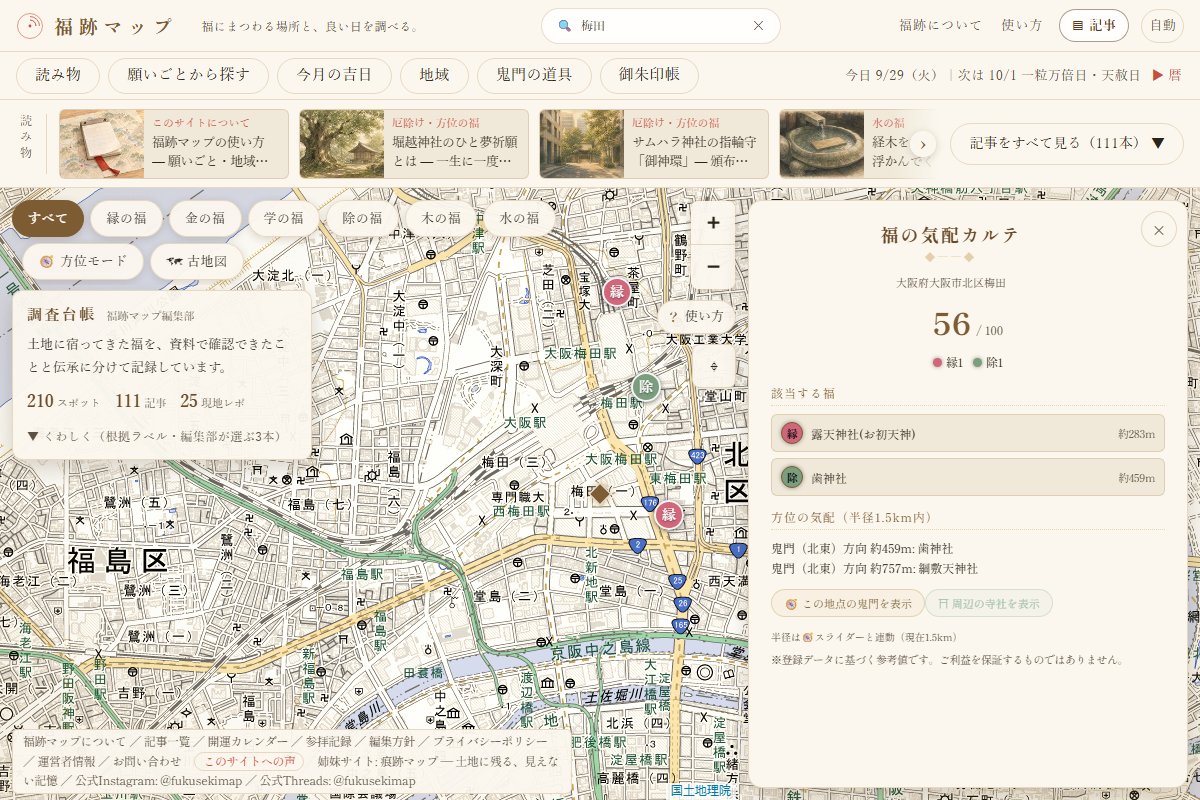Open the 福跡について page
Viewport: 1200px width, 800px height.
940,26
